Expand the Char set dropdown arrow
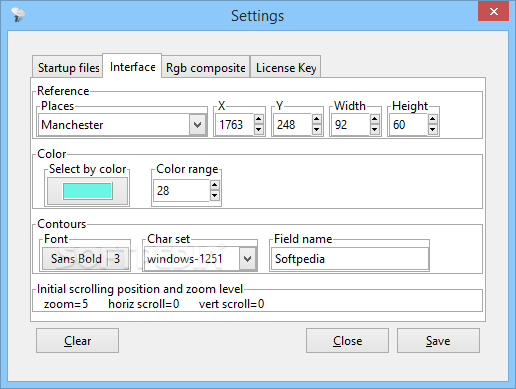The image size is (516, 389). pyautogui.click(x=247, y=259)
